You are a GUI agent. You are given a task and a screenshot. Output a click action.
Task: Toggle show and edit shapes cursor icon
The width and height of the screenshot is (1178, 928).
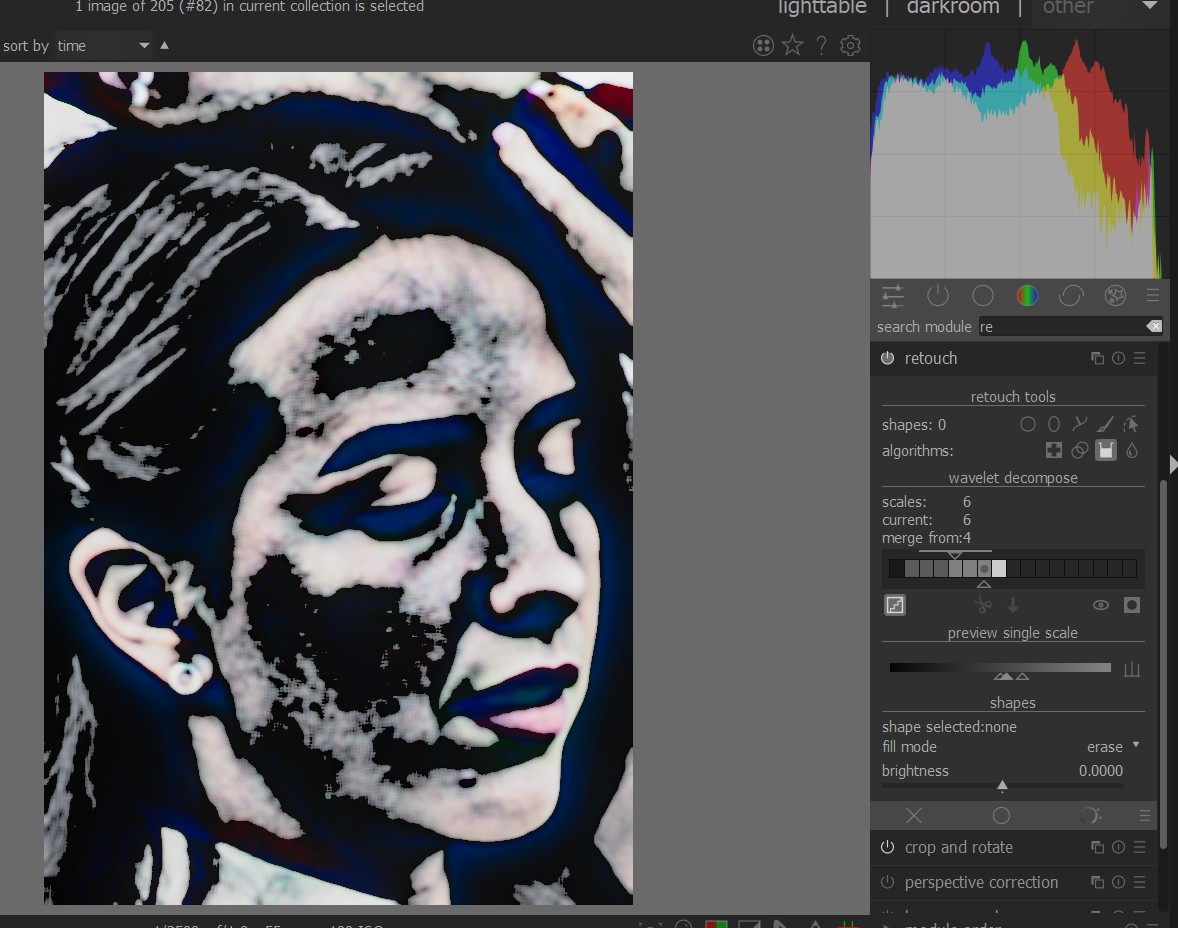pyautogui.click(x=1131, y=425)
